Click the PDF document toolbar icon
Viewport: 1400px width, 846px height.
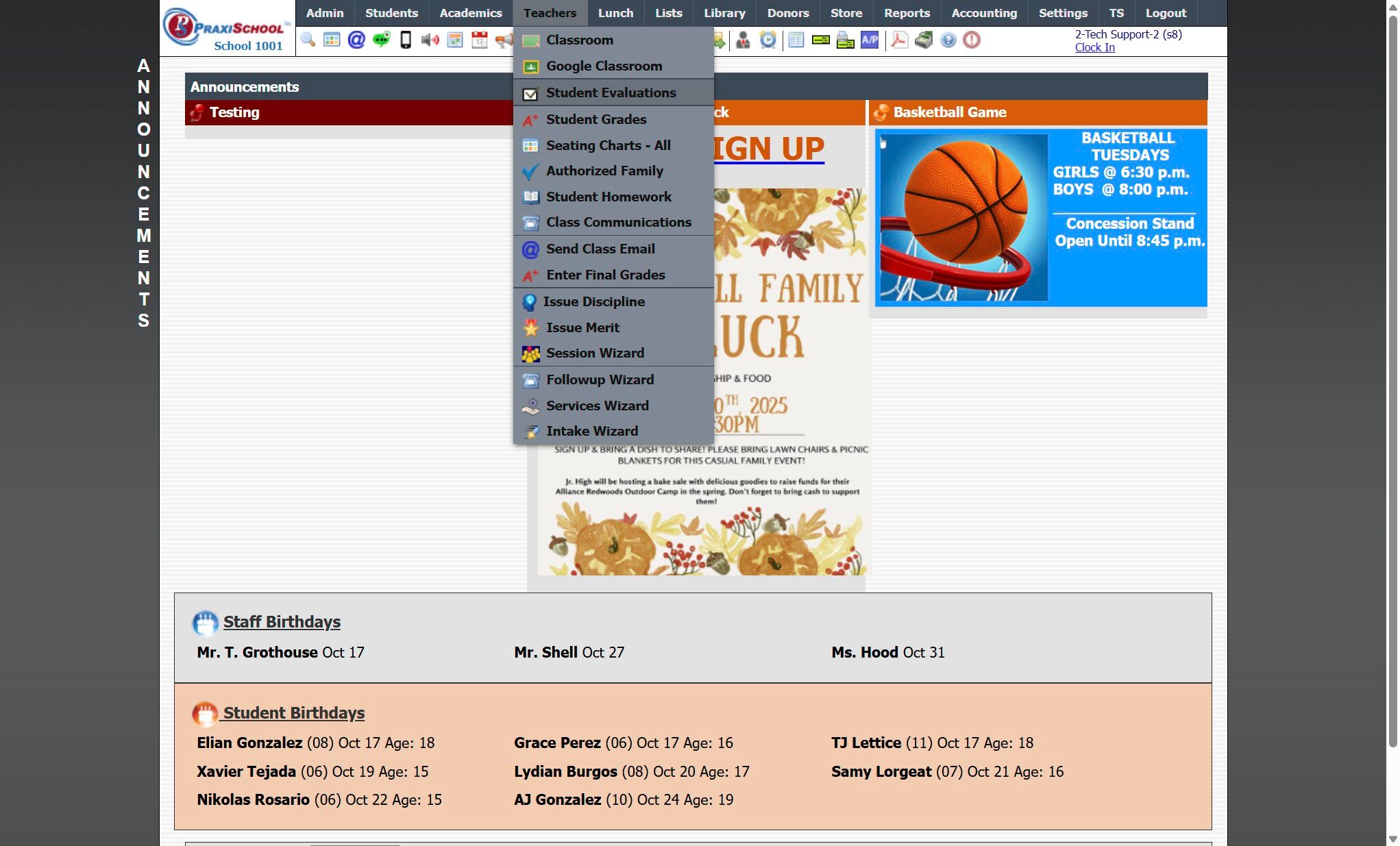click(899, 40)
